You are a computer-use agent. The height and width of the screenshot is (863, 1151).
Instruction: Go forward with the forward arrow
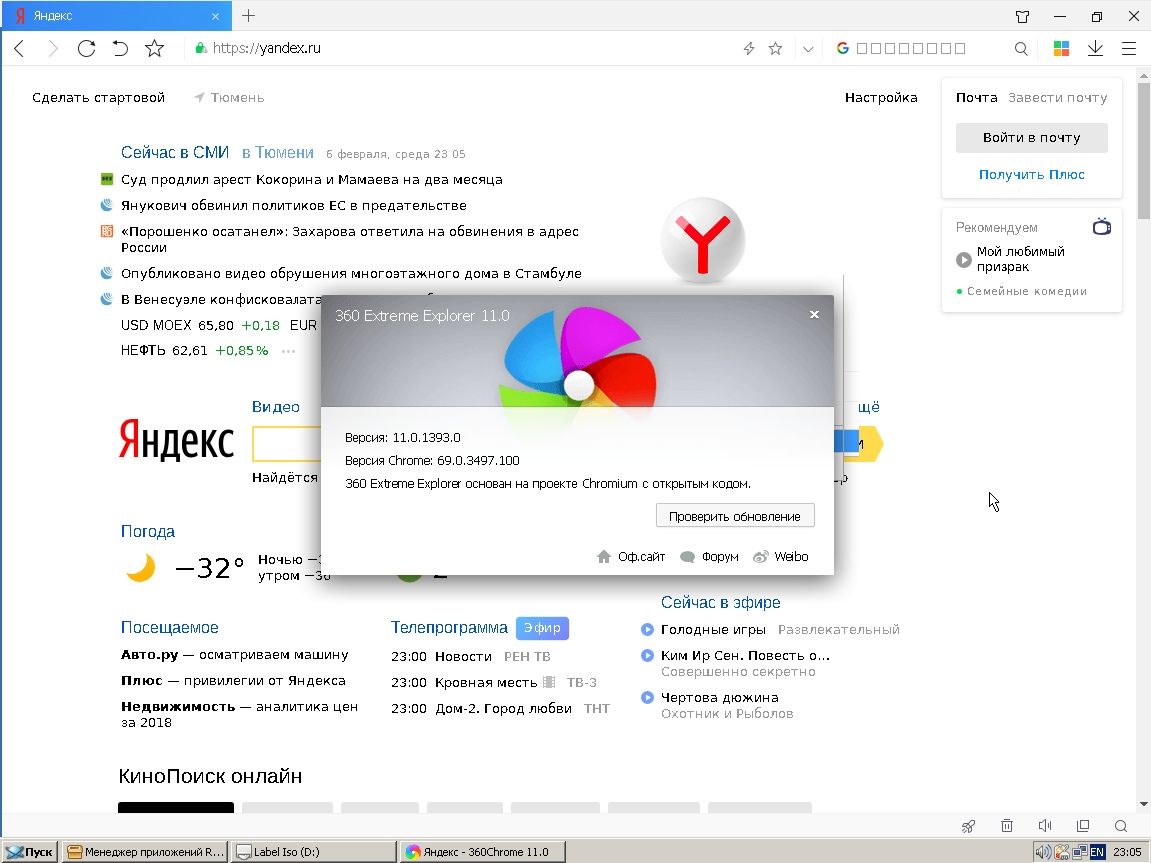pyautogui.click(x=53, y=48)
